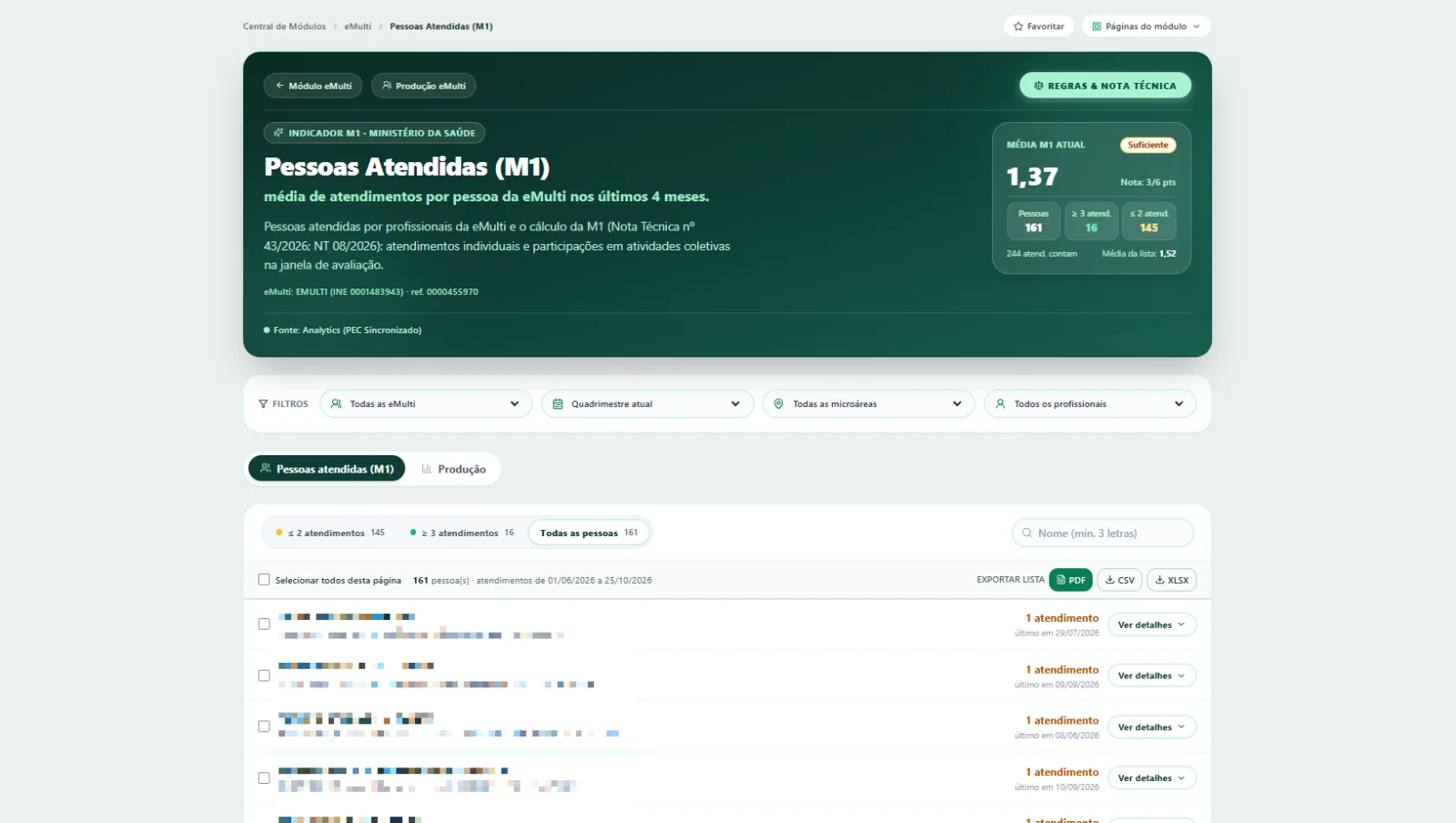Click the document icon in PDF export button

[x=1061, y=580]
